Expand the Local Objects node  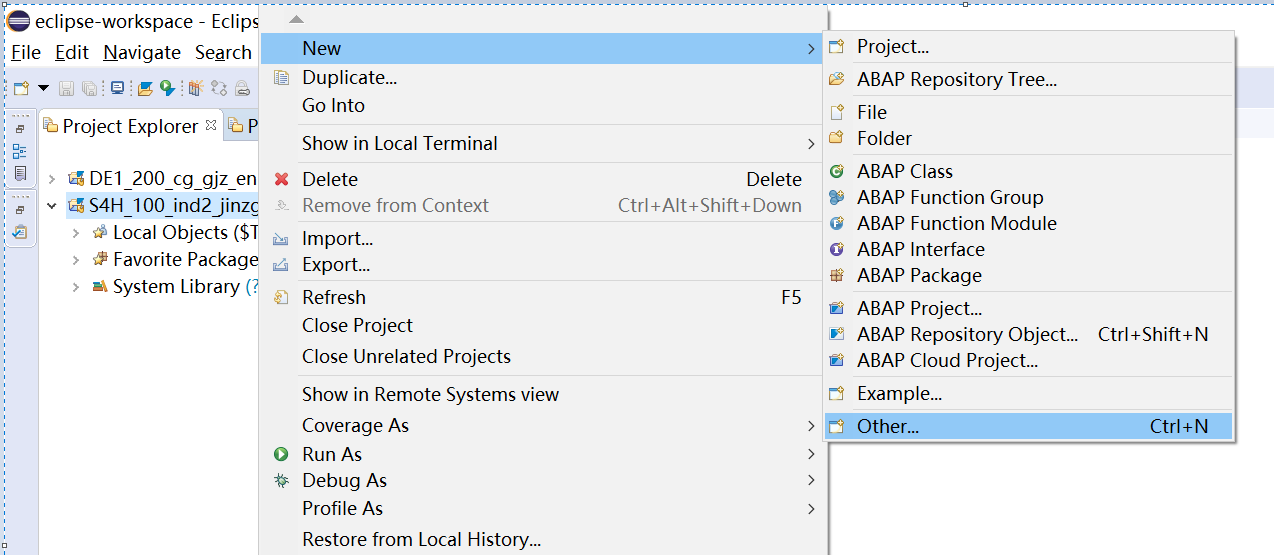pyautogui.click(x=76, y=233)
